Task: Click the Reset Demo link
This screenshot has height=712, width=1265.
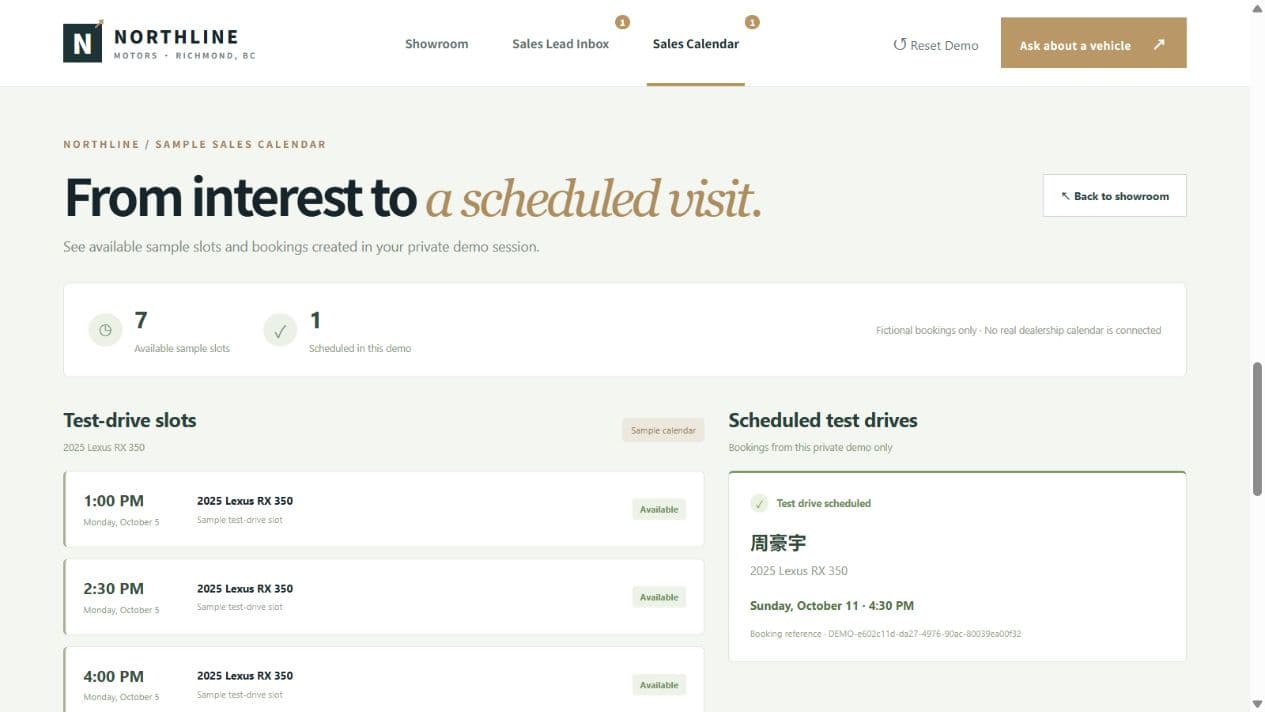Action: pos(936,45)
